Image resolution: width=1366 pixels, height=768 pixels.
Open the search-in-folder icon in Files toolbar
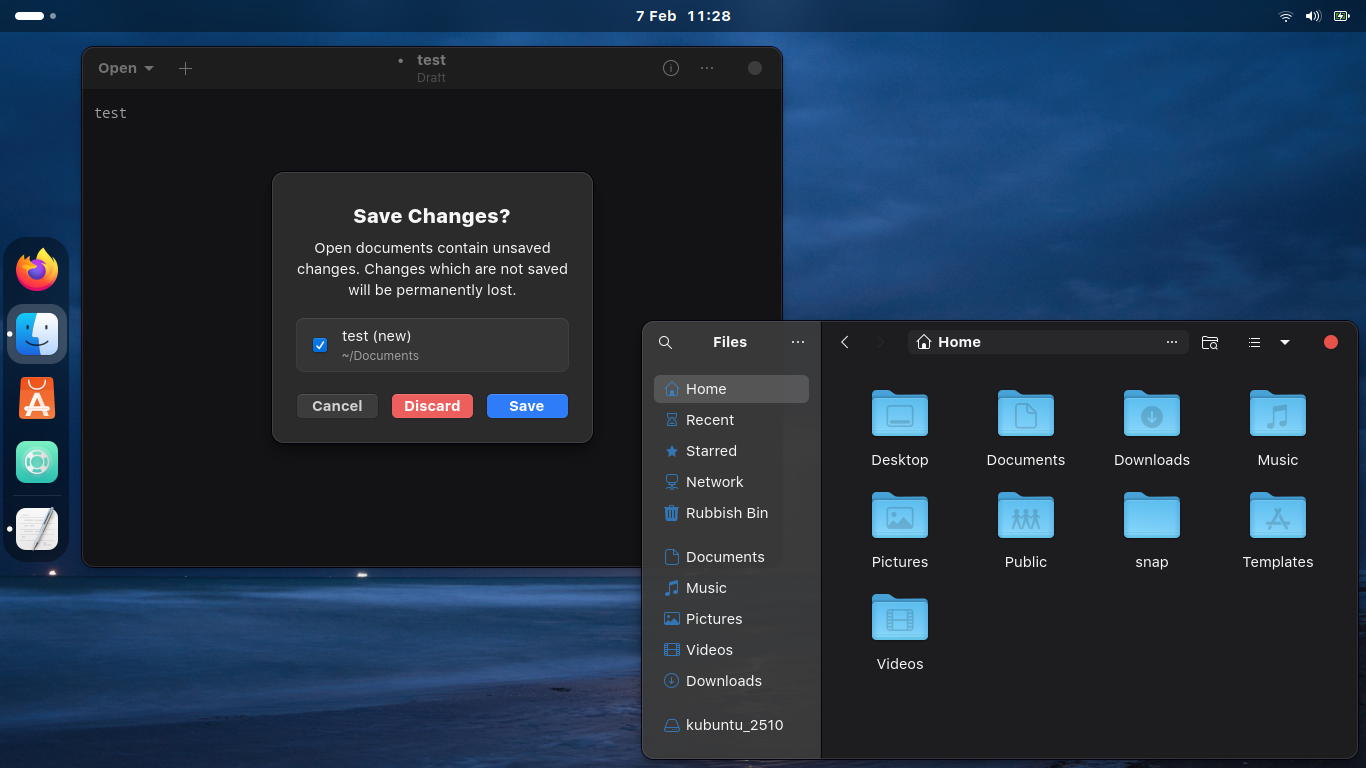coord(1210,342)
